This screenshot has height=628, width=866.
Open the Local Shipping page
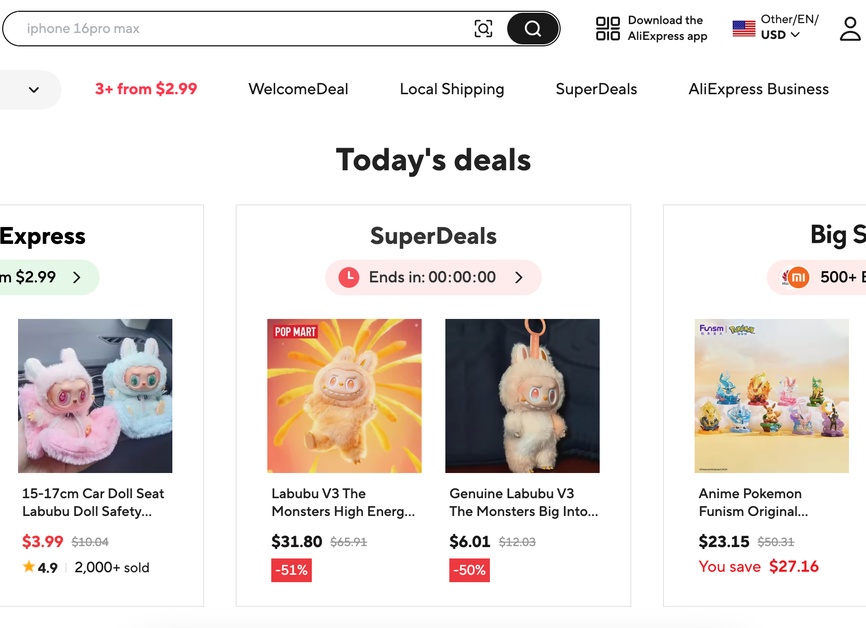[x=452, y=89]
